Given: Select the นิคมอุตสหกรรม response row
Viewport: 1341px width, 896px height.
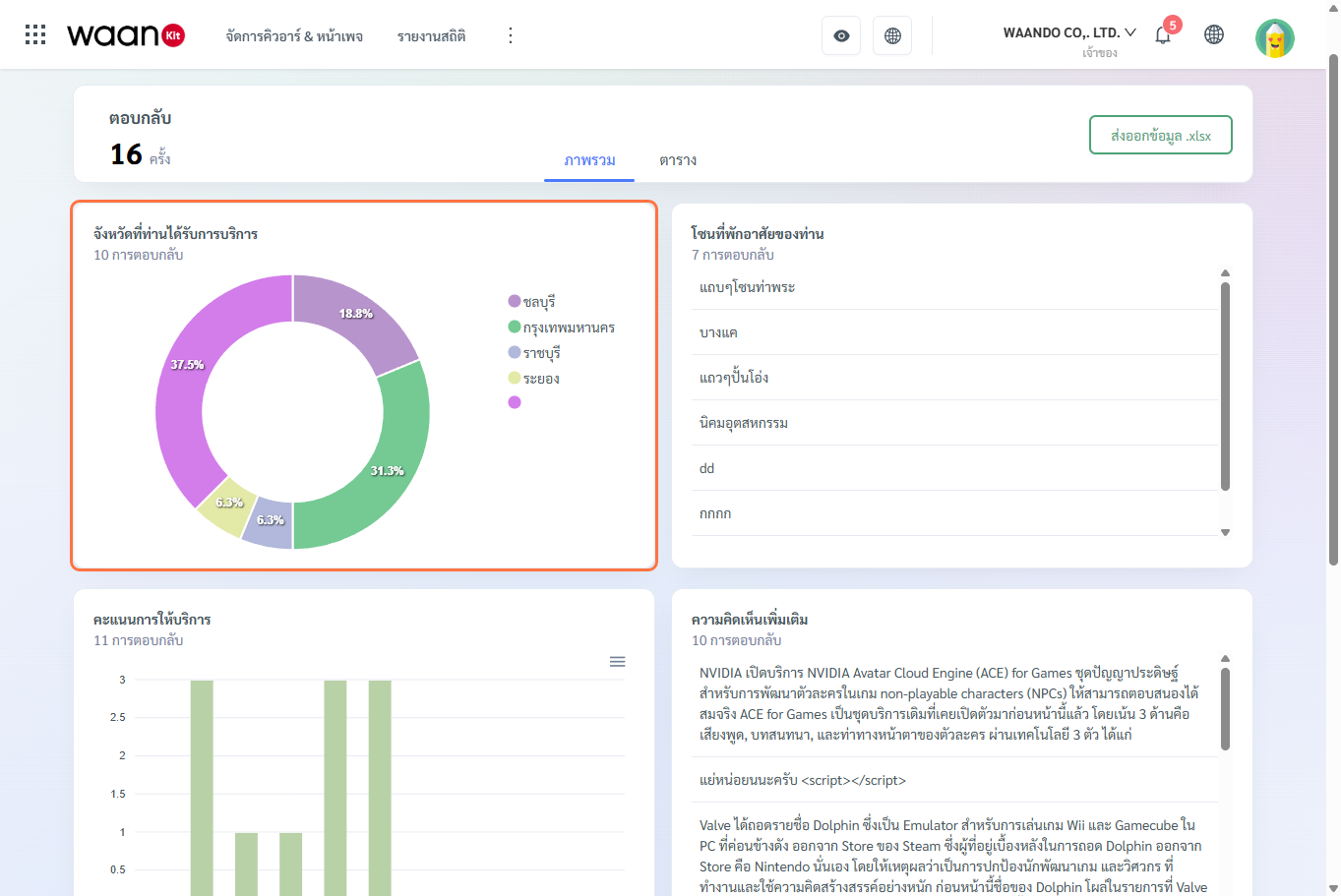Looking at the screenshot, I should [956, 423].
